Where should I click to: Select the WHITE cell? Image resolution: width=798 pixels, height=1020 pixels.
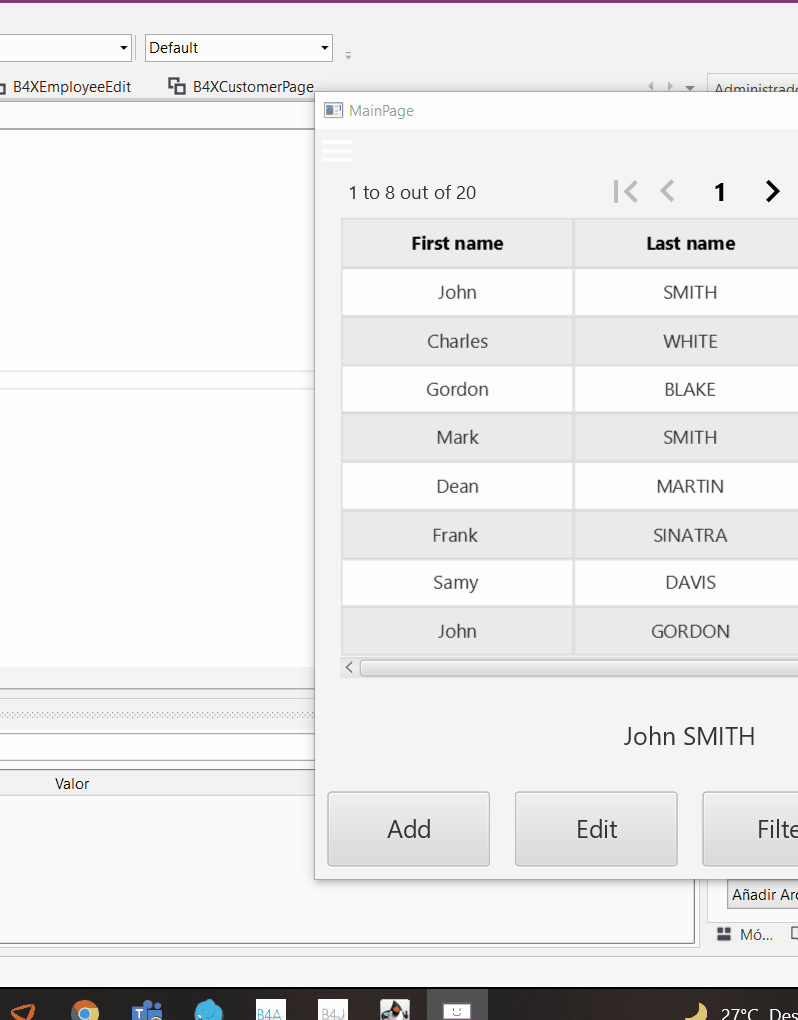(687, 341)
